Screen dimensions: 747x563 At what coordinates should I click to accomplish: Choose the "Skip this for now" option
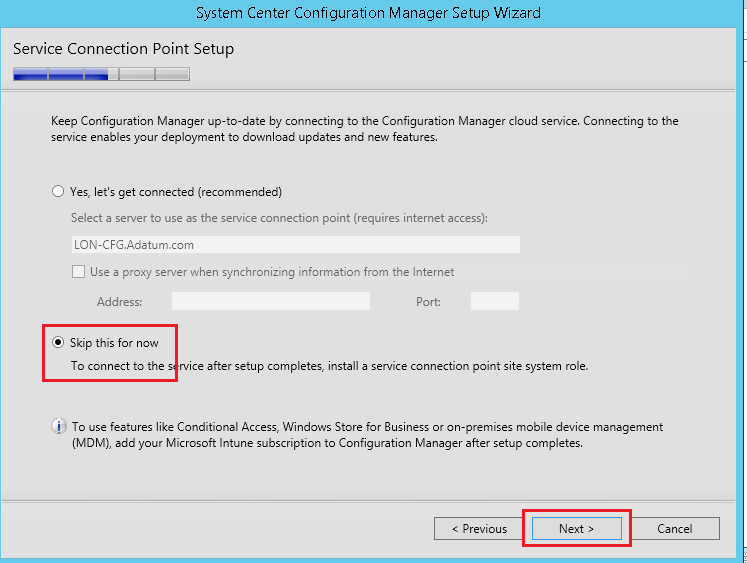coord(58,343)
